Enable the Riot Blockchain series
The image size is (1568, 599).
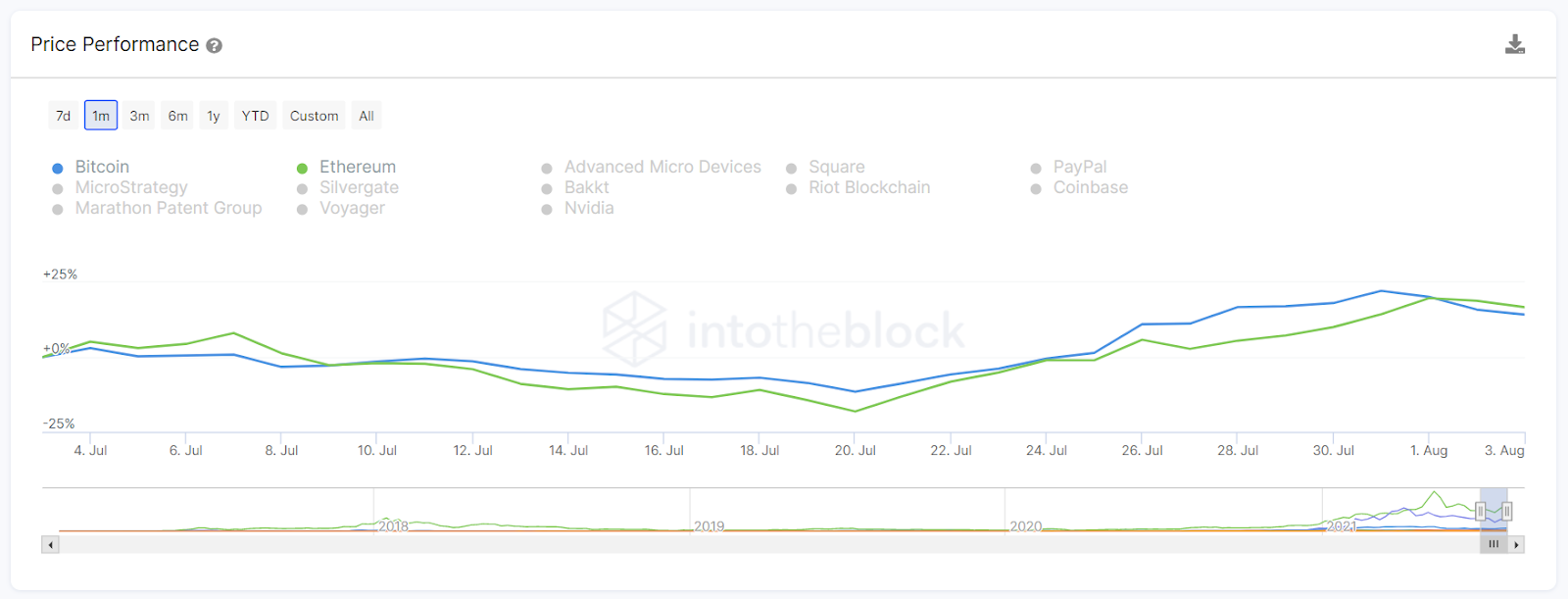click(857, 187)
